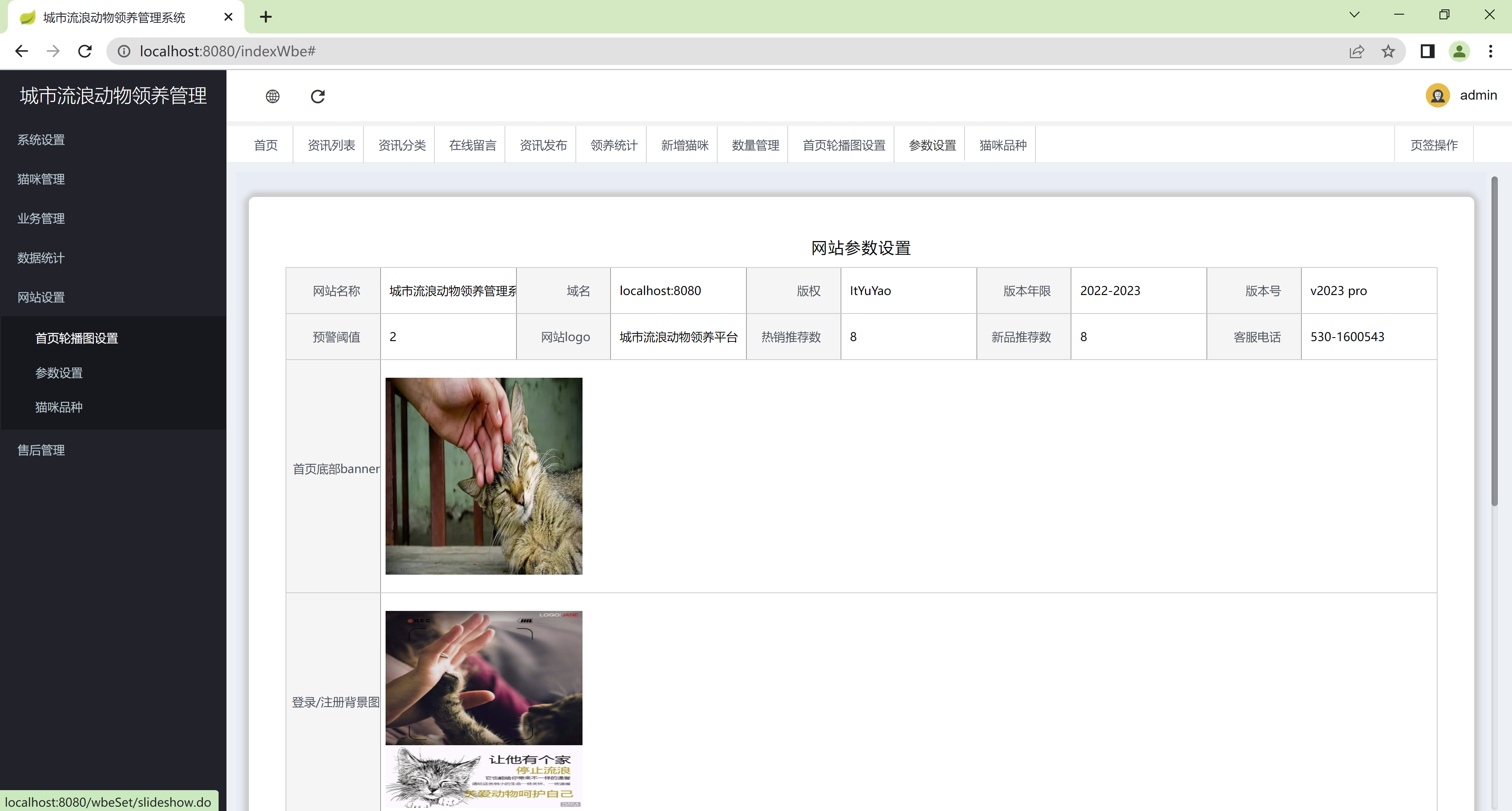Switch to 猫咪品种 tab in tab bar
The width and height of the screenshot is (1512, 811).
(1003, 145)
